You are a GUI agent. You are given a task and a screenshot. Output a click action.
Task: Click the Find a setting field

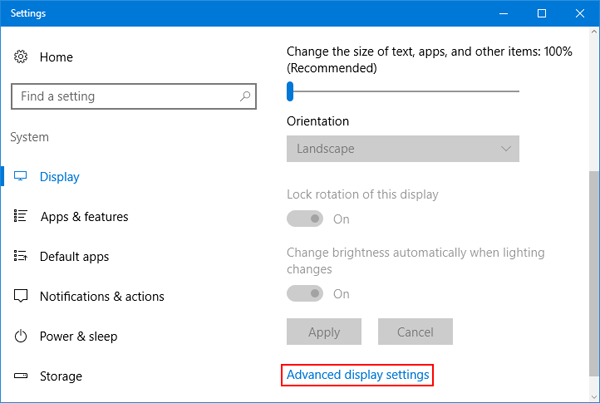coord(134,96)
